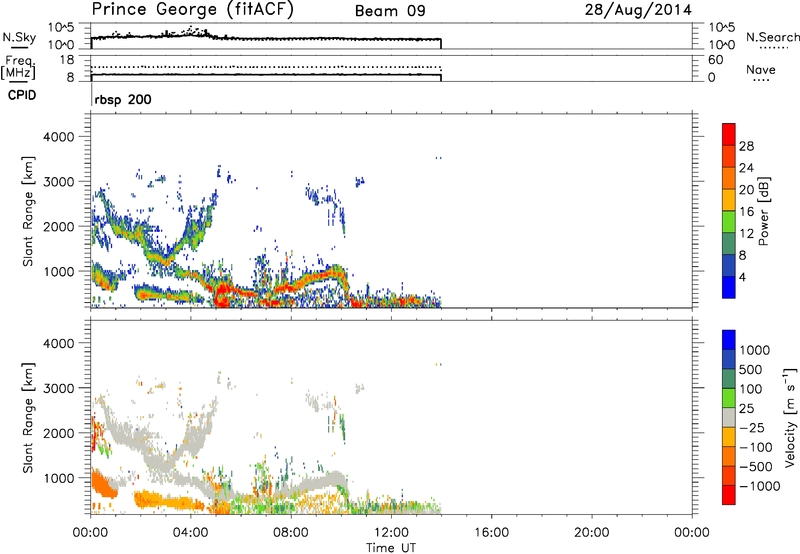Click the 'rbsp 200' mode text
The image size is (800, 554).
pyautogui.click(x=123, y=99)
